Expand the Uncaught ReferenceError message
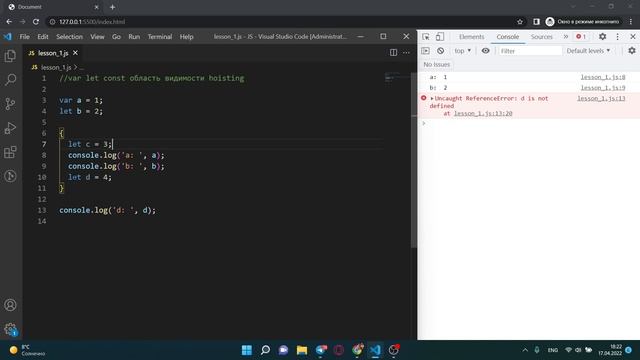Viewport: 640px width, 360px height. tap(432, 98)
